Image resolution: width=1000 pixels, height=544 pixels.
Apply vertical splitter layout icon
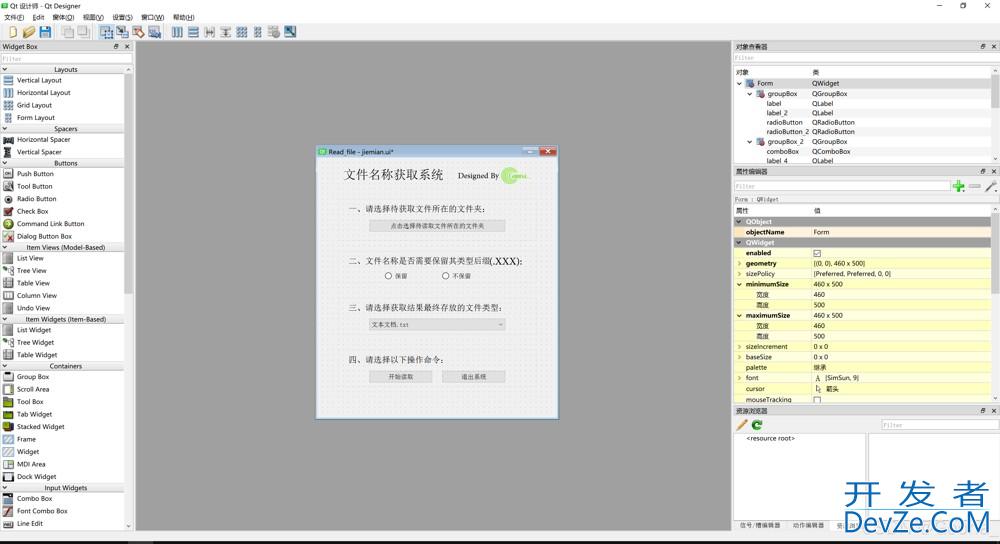pyautogui.click(x=225, y=32)
